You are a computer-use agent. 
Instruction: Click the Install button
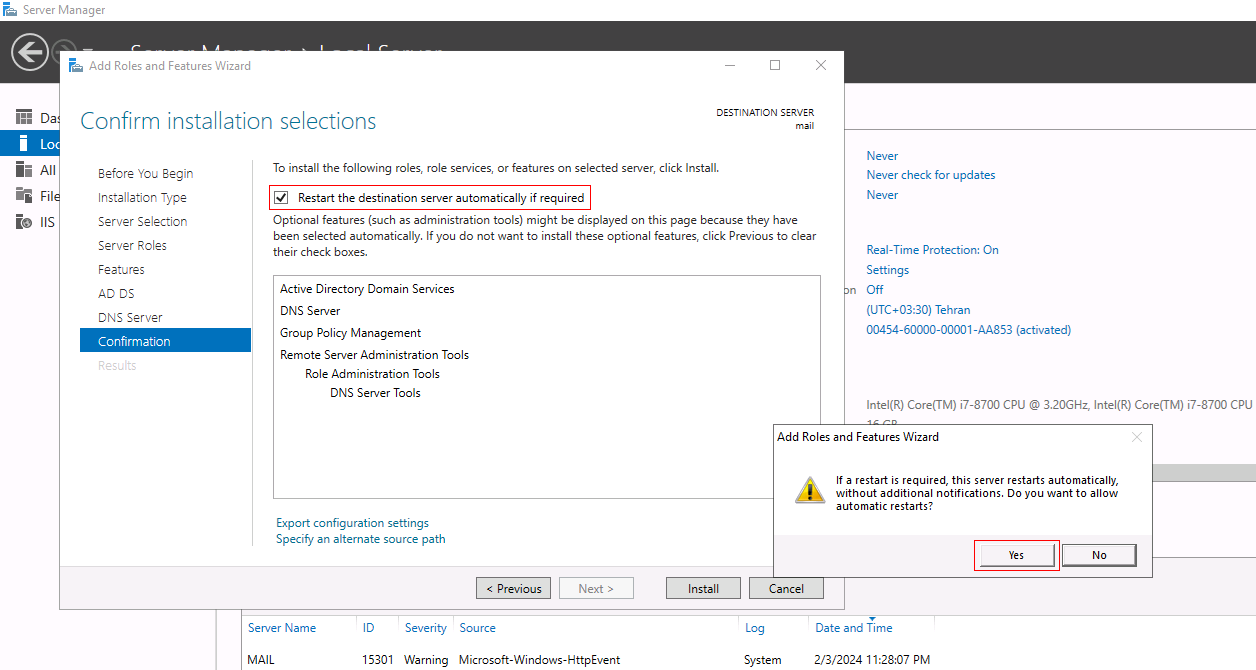(x=703, y=588)
